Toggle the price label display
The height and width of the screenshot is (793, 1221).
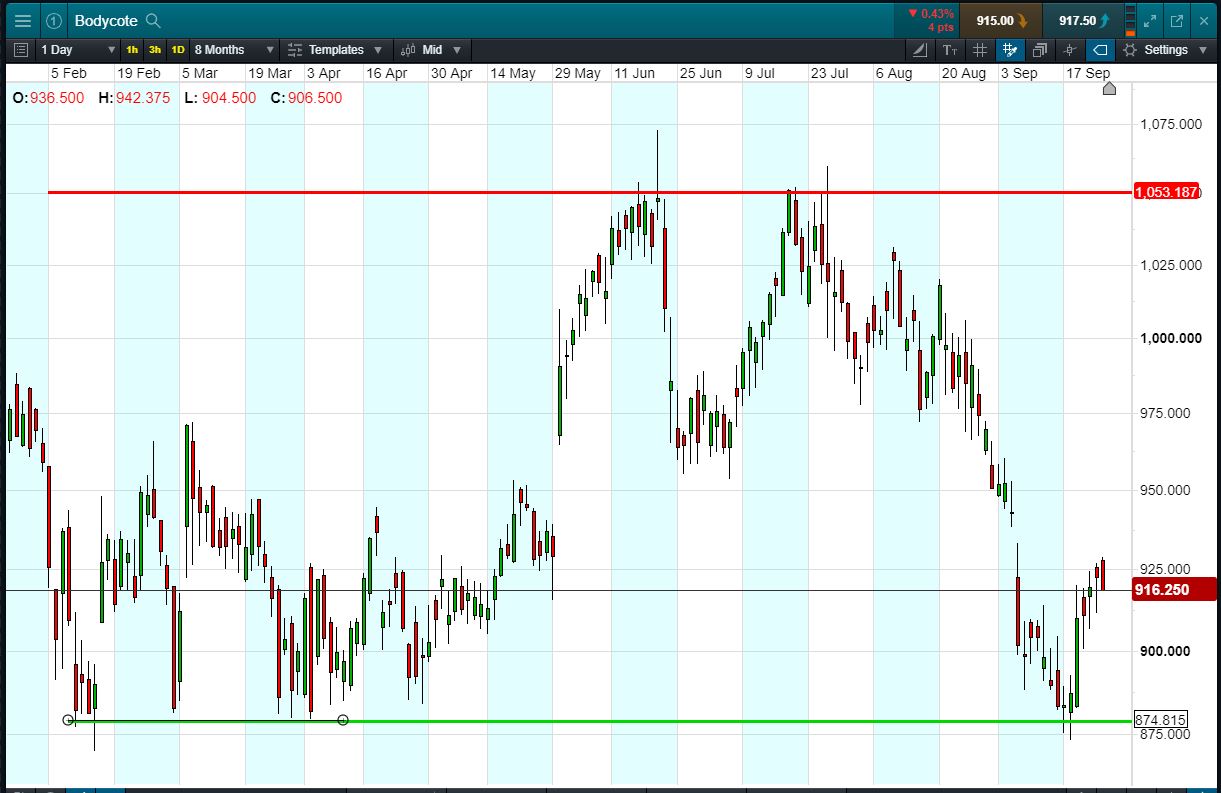point(1100,50)
